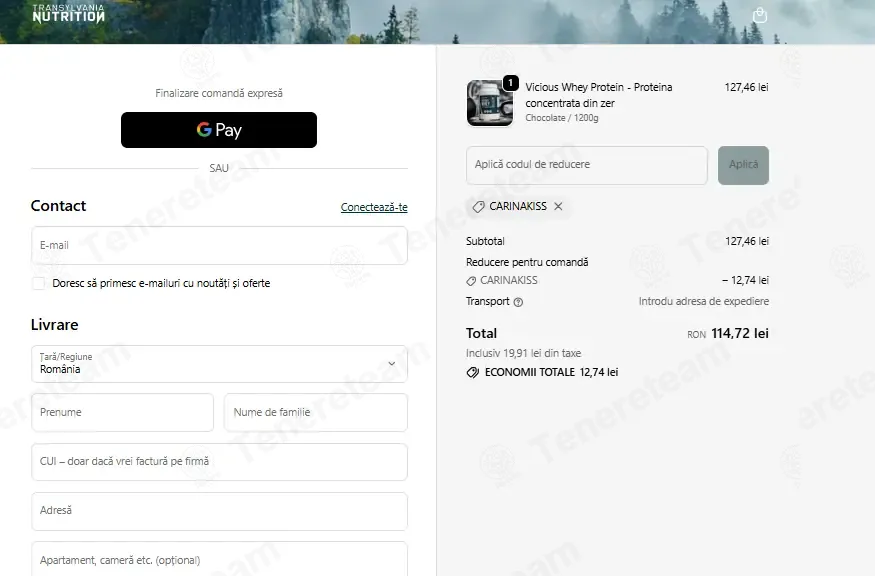Pay with the Google Pay button
This screenshot has height=576, width=875.
(x=219, y=130)
